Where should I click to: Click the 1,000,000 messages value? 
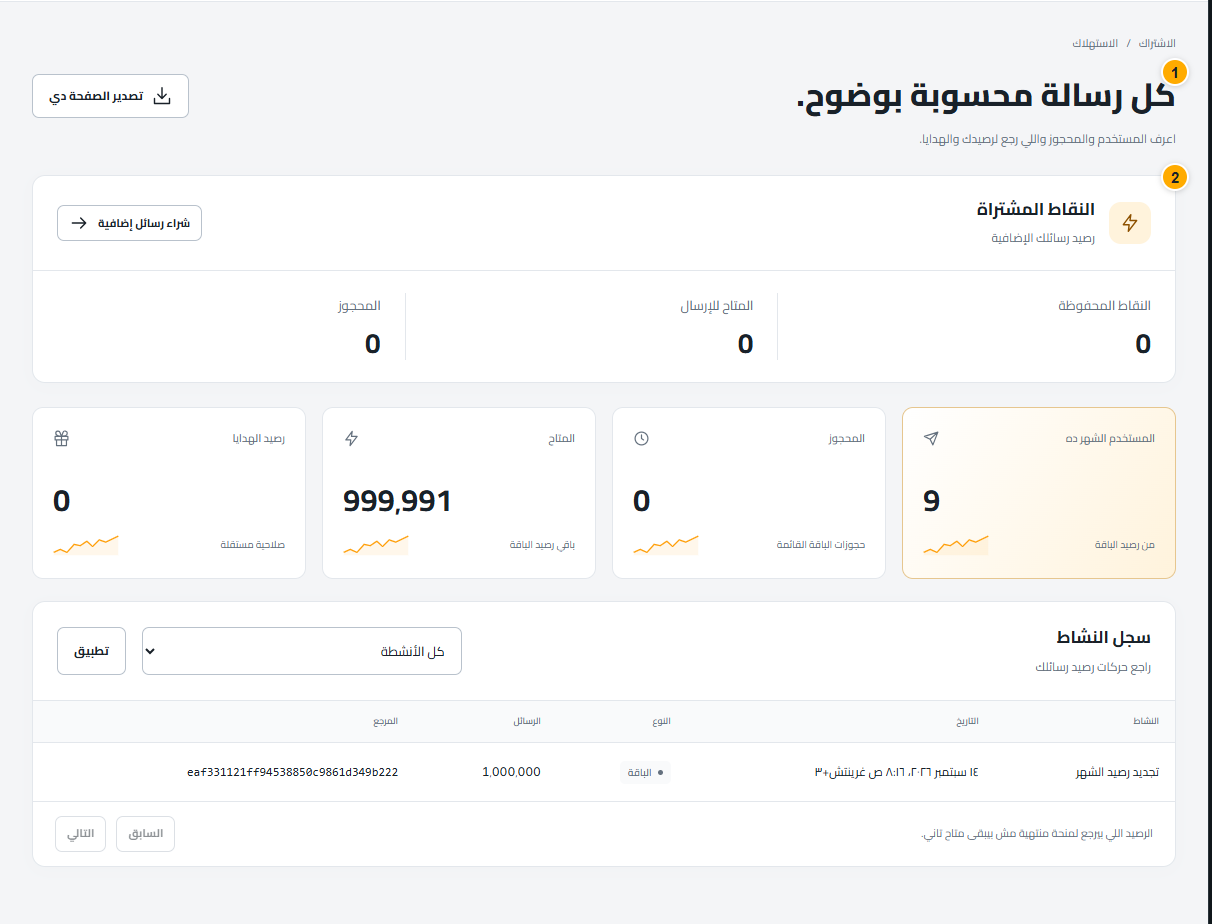pos(511,772)
